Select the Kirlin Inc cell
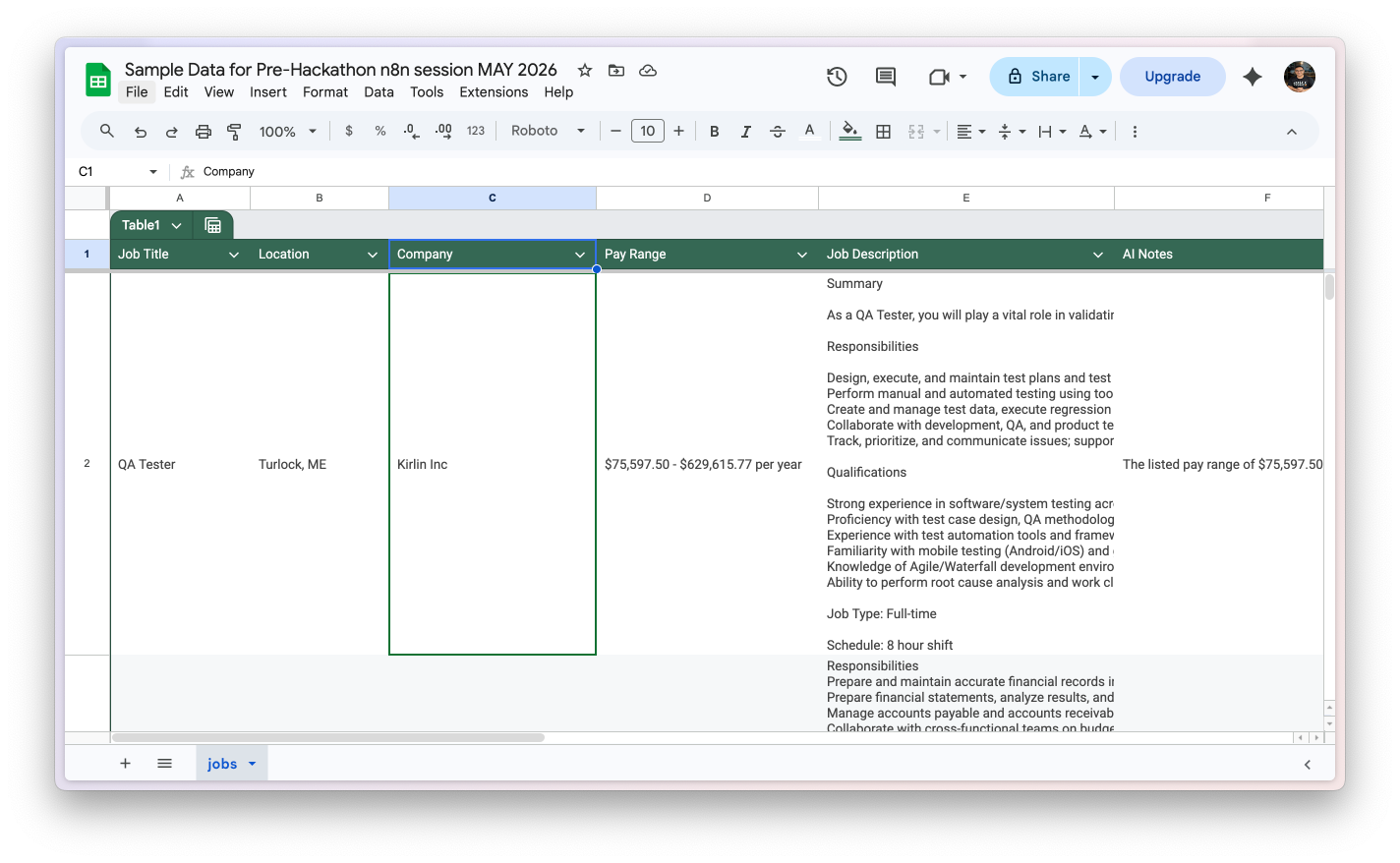1400x863 pixels. tap(493, 464)
